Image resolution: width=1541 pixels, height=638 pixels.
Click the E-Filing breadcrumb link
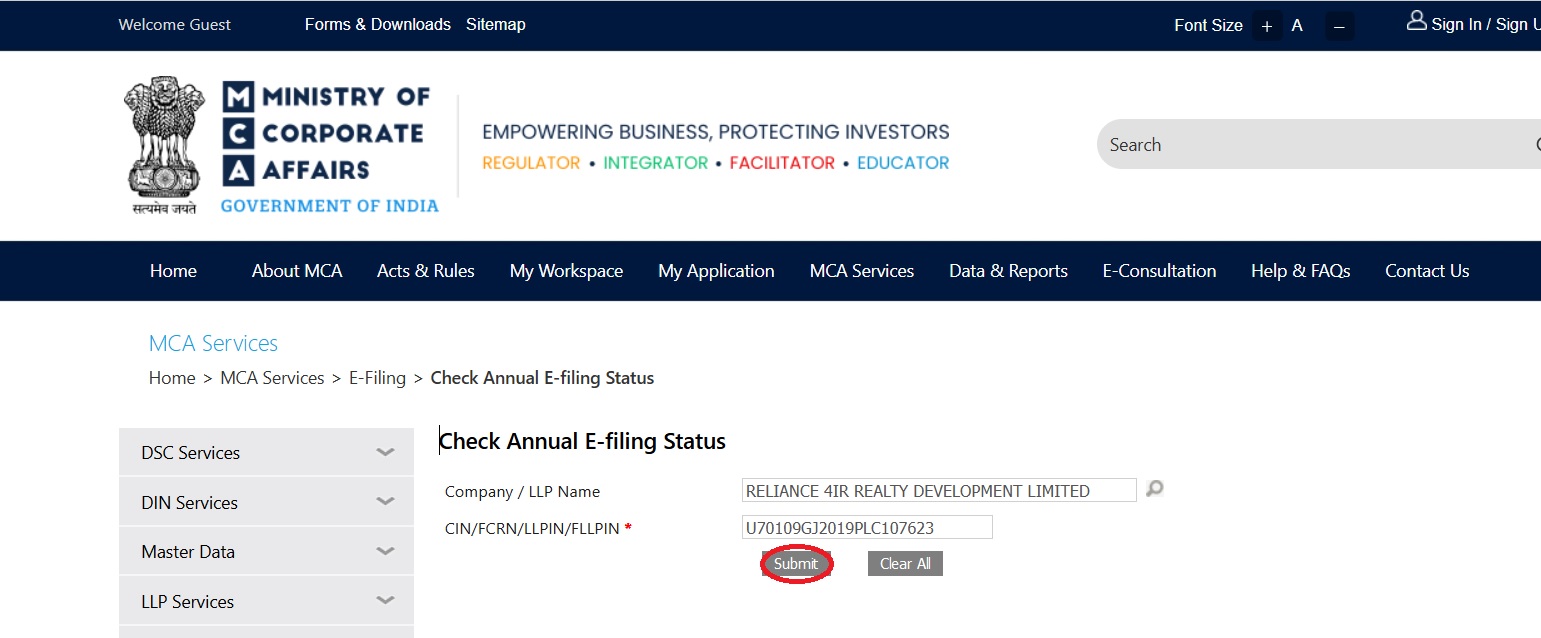(377, 378)
